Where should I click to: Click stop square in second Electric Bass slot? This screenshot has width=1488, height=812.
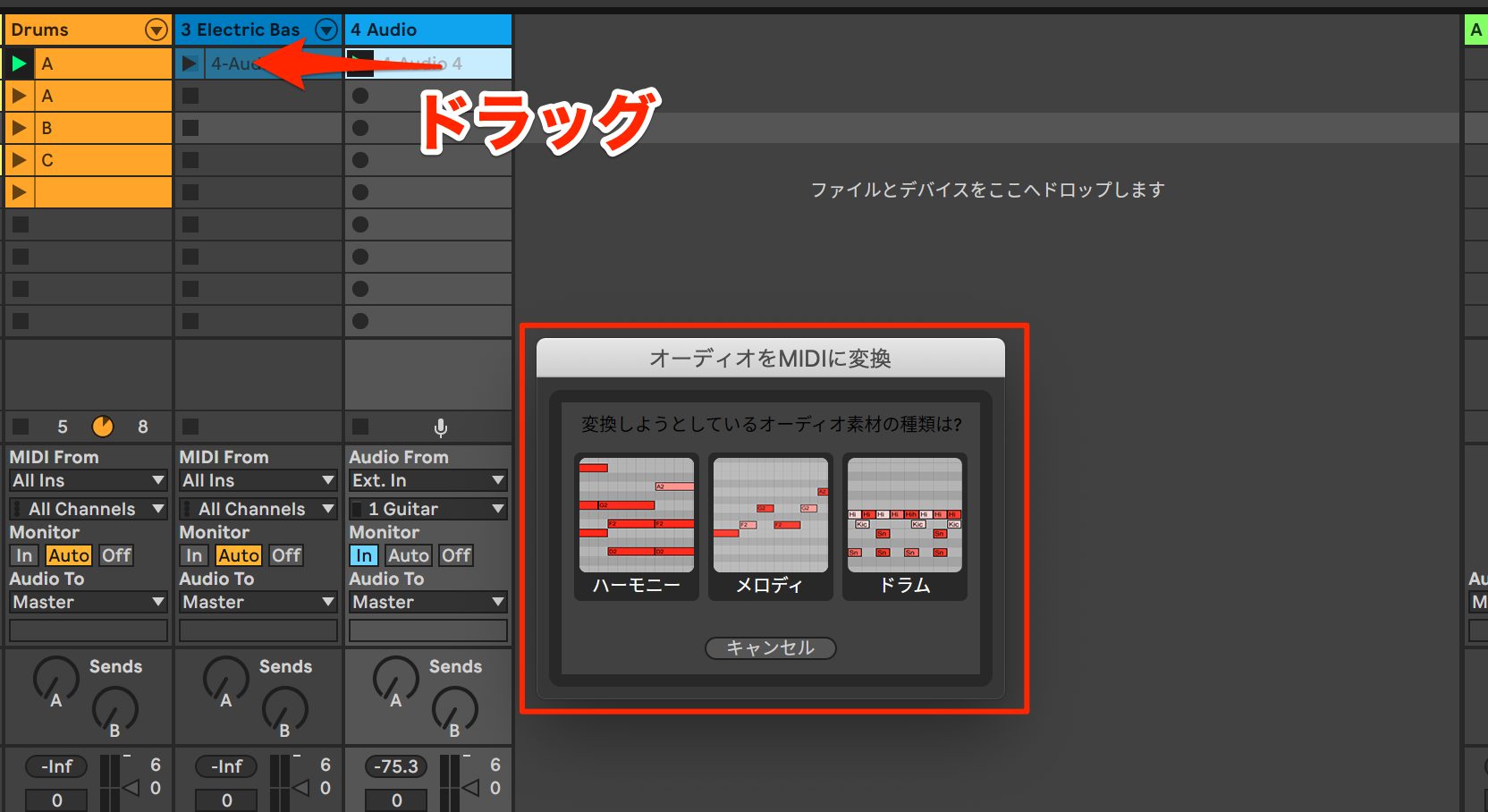pyautogui.click(x=190, y=96)
